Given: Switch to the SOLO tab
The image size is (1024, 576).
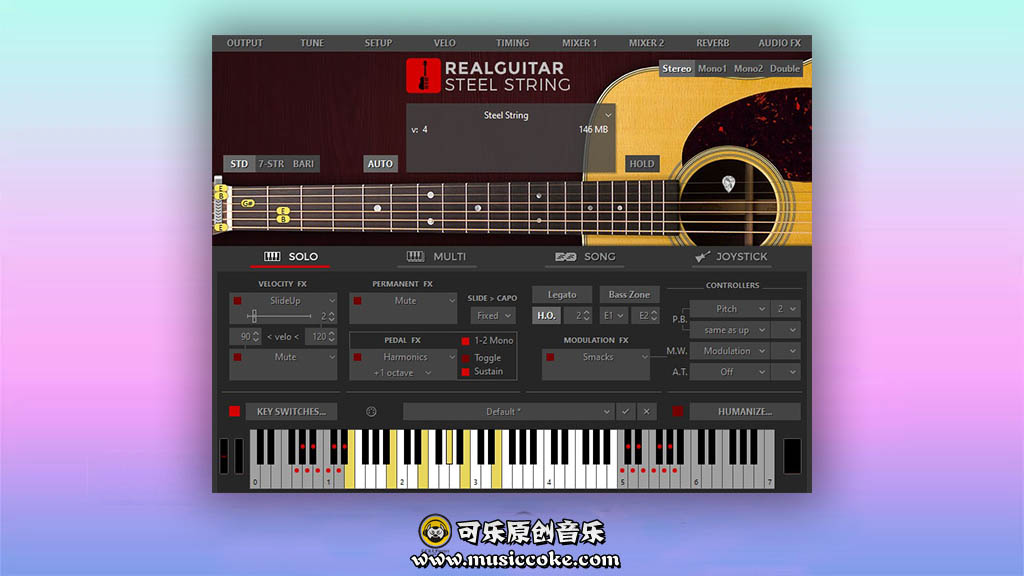Looking at the screenshot, I should pos(291,257).
